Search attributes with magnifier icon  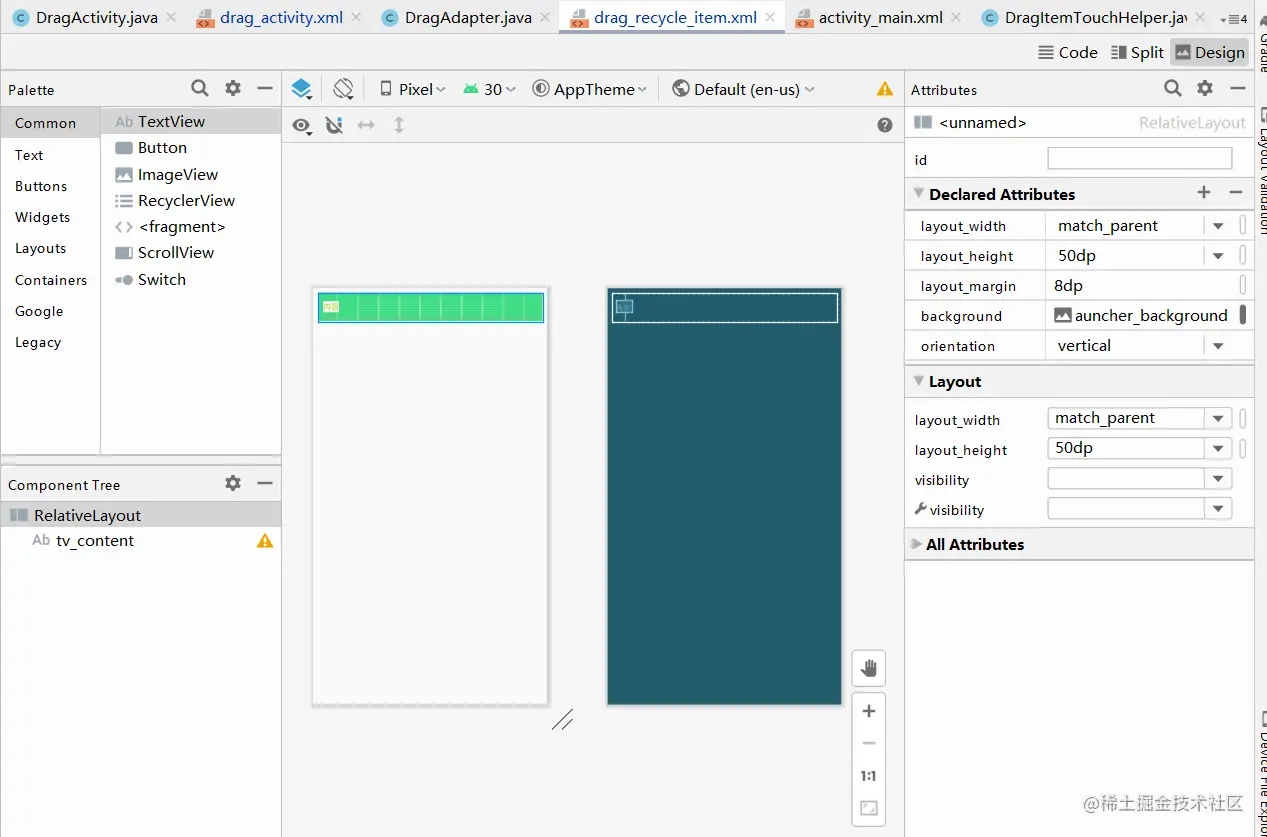[1173, 88]
